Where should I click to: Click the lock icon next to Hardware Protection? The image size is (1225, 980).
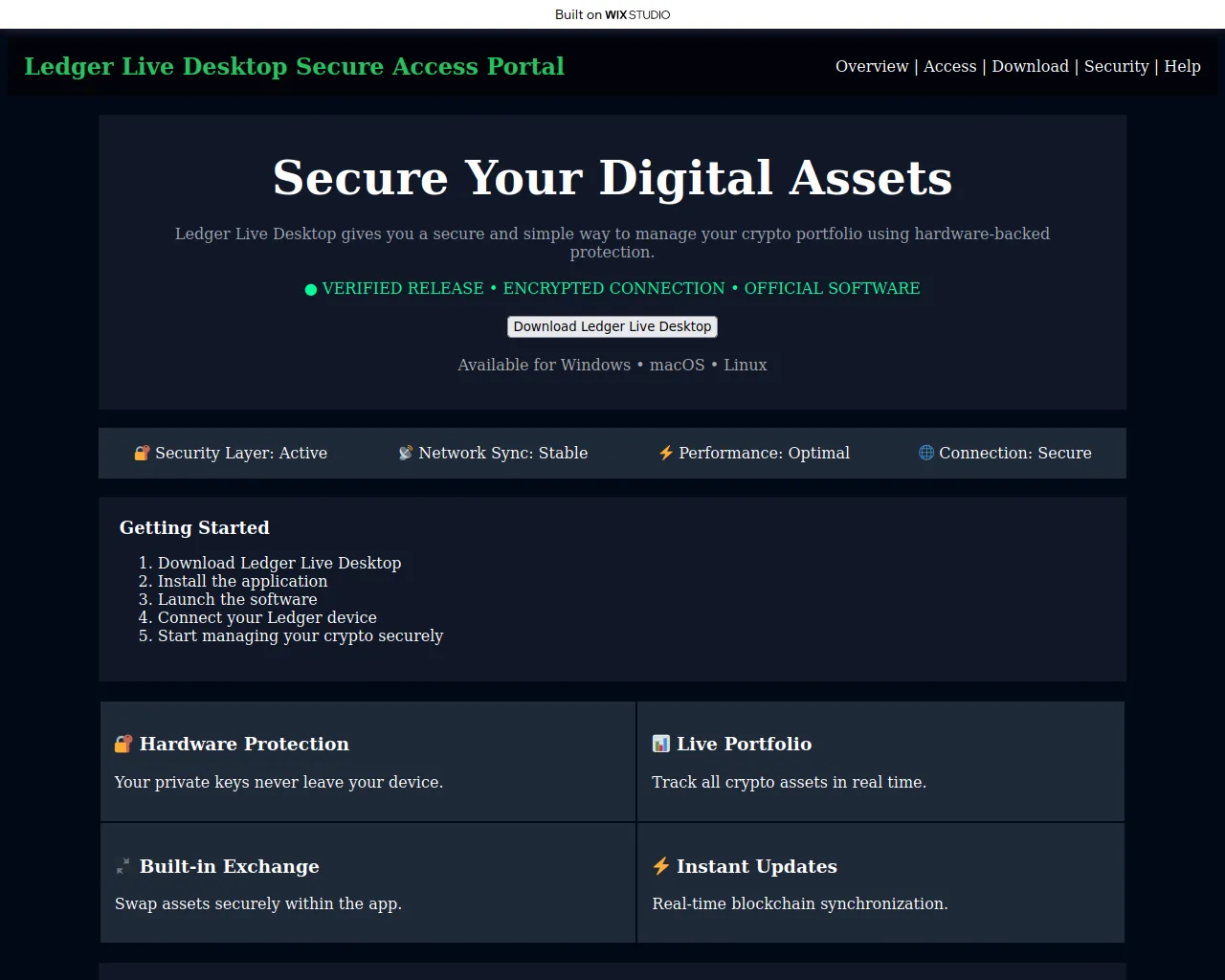pos(123,744)
